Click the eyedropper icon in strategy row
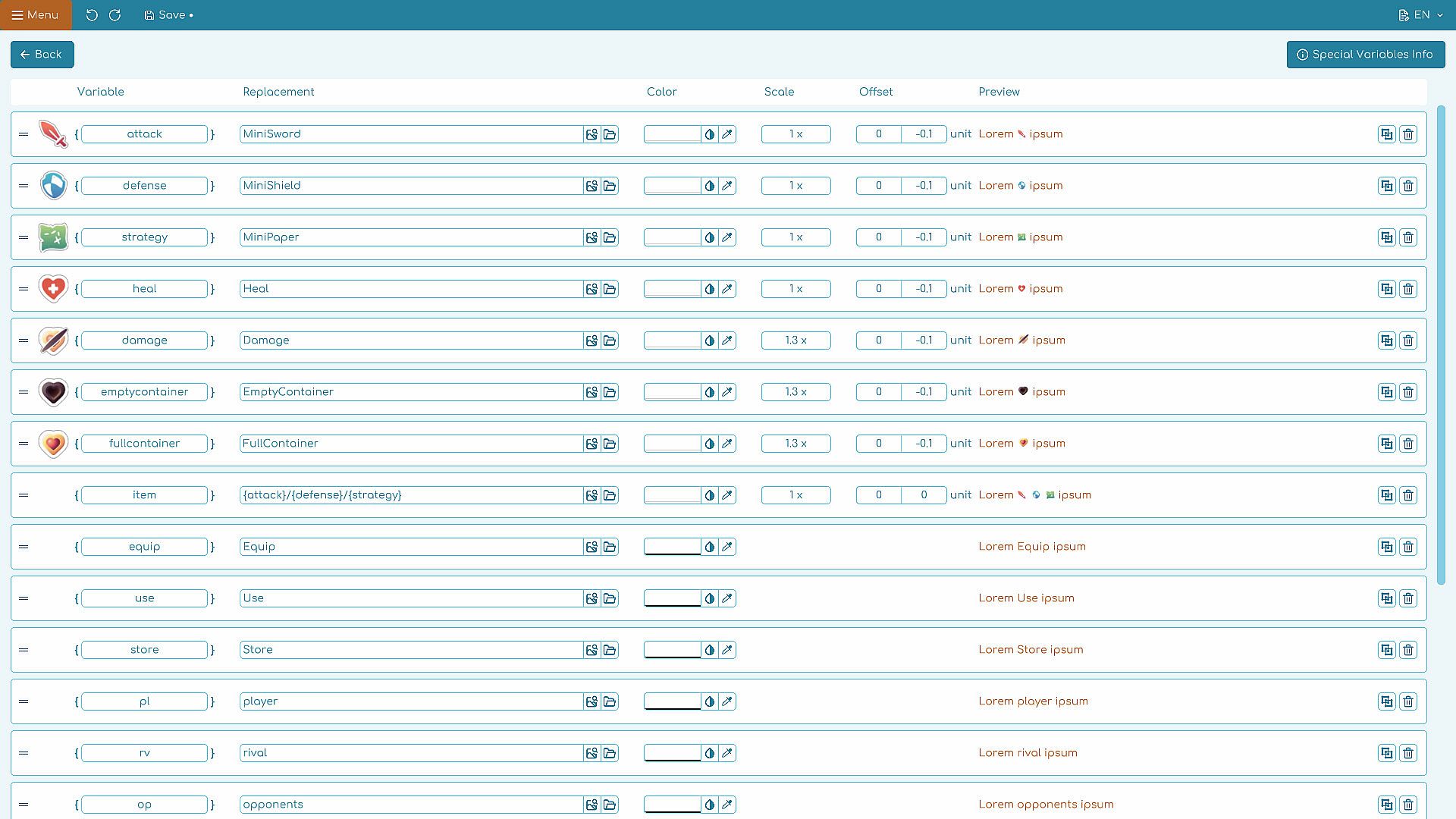Image resolution: width=1456 pixels, height=819 pixels. pyautogui.click(x=727, y=237)
